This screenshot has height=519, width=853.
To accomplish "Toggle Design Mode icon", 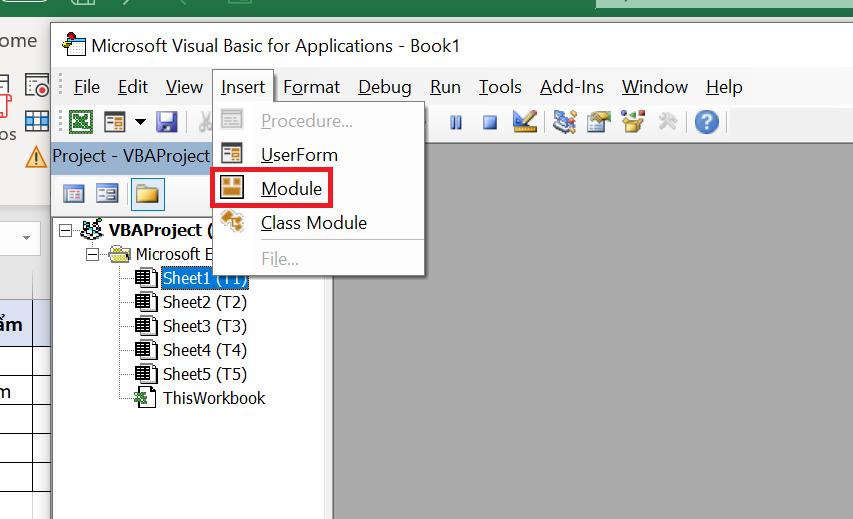I will pos(525,121).
